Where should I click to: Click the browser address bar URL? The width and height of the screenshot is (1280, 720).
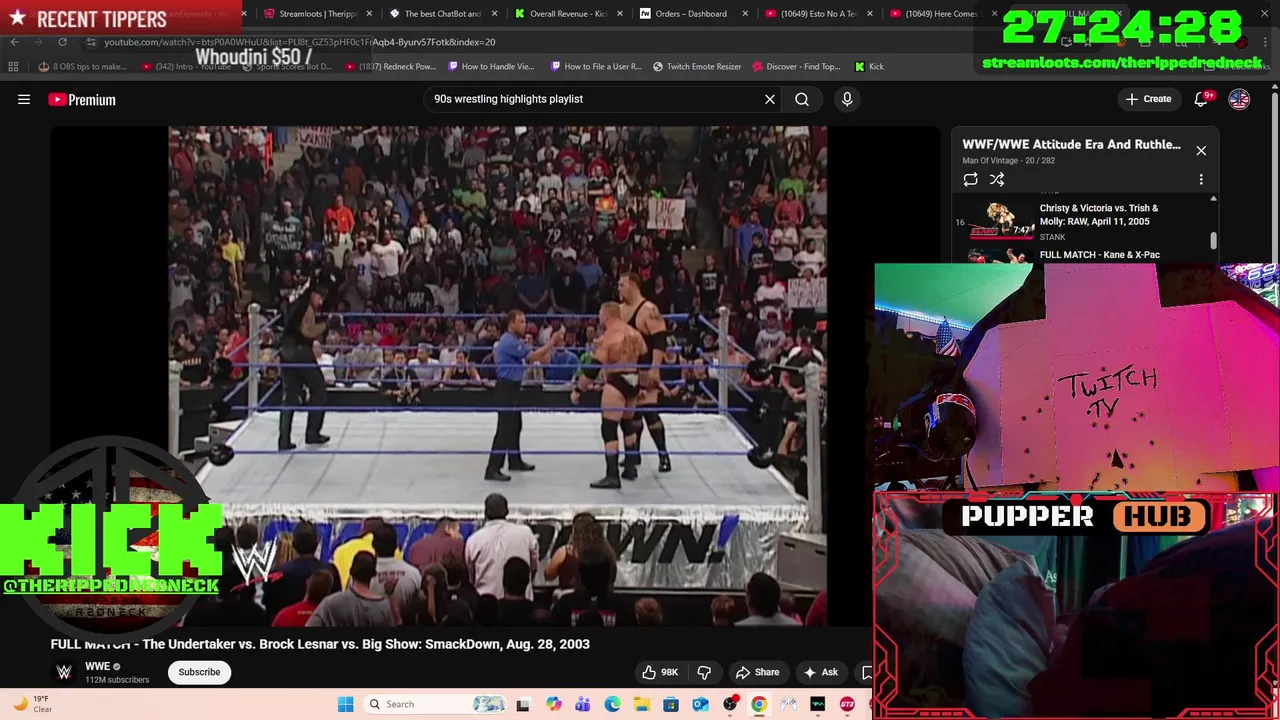tap(300, 42)
